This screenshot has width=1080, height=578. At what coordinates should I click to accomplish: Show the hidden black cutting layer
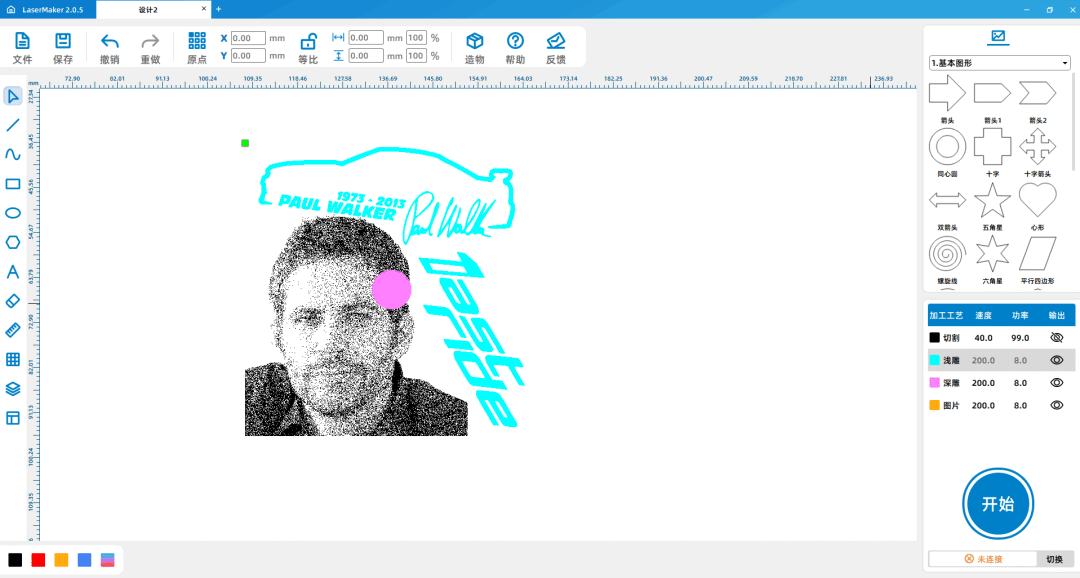point(1056,338)
